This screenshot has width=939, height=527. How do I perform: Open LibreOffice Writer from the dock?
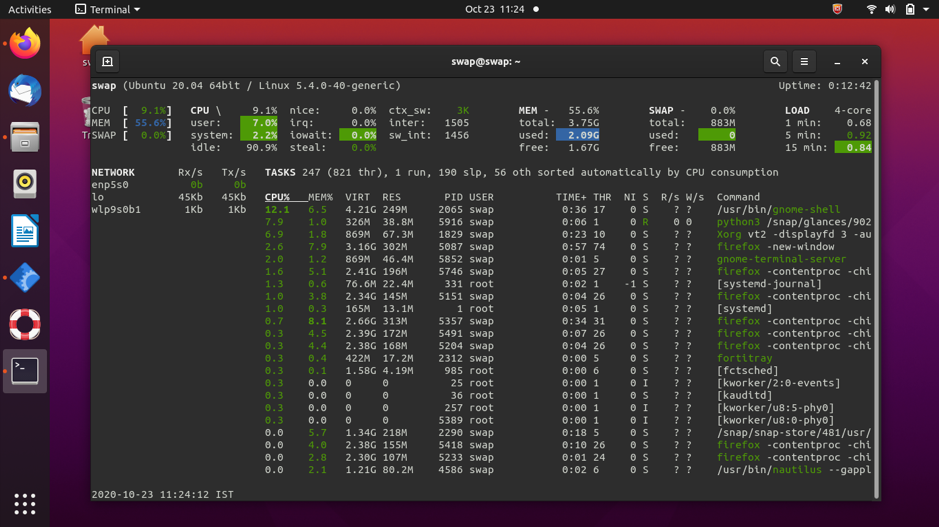(x=25, y=231)
